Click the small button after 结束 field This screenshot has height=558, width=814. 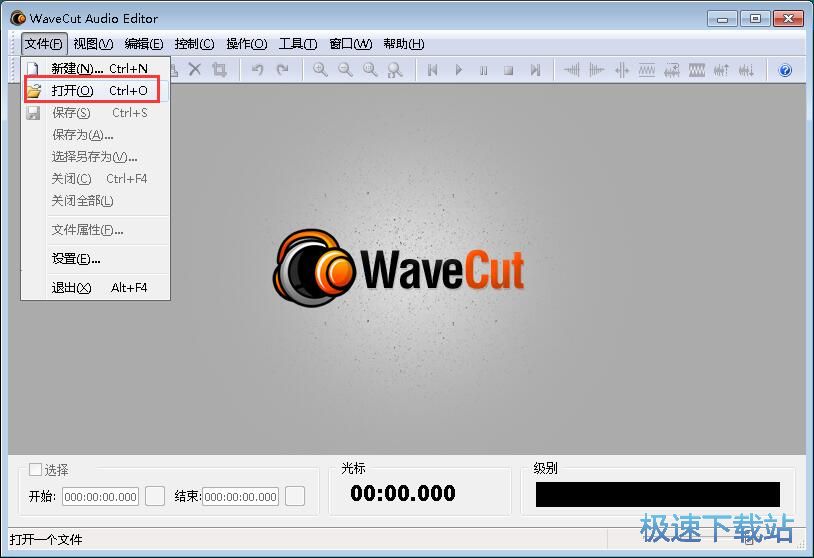[295, 496]
